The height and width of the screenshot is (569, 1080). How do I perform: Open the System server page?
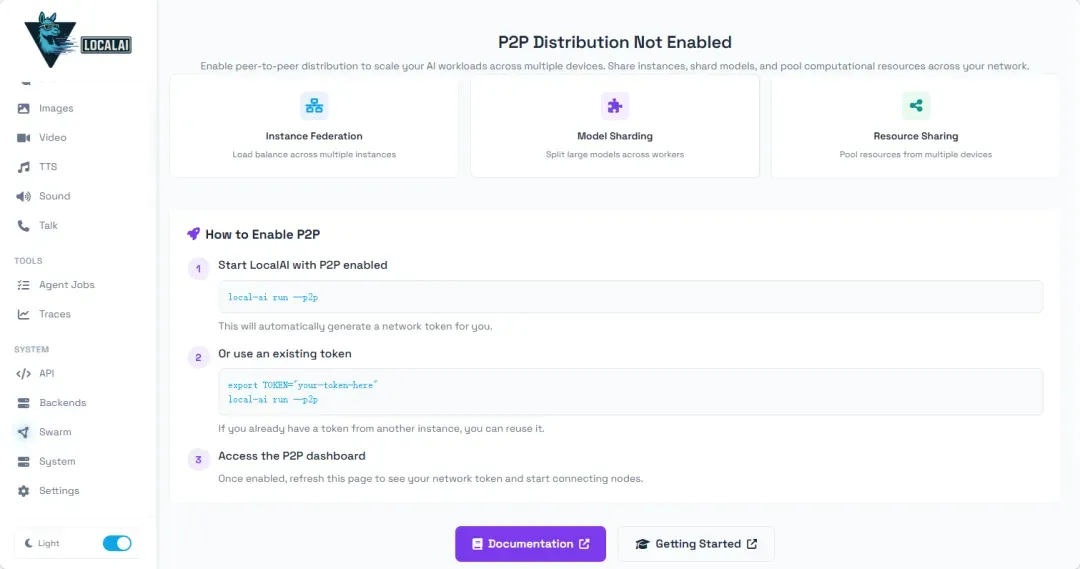pyautogui.click(x=57, y=461)
